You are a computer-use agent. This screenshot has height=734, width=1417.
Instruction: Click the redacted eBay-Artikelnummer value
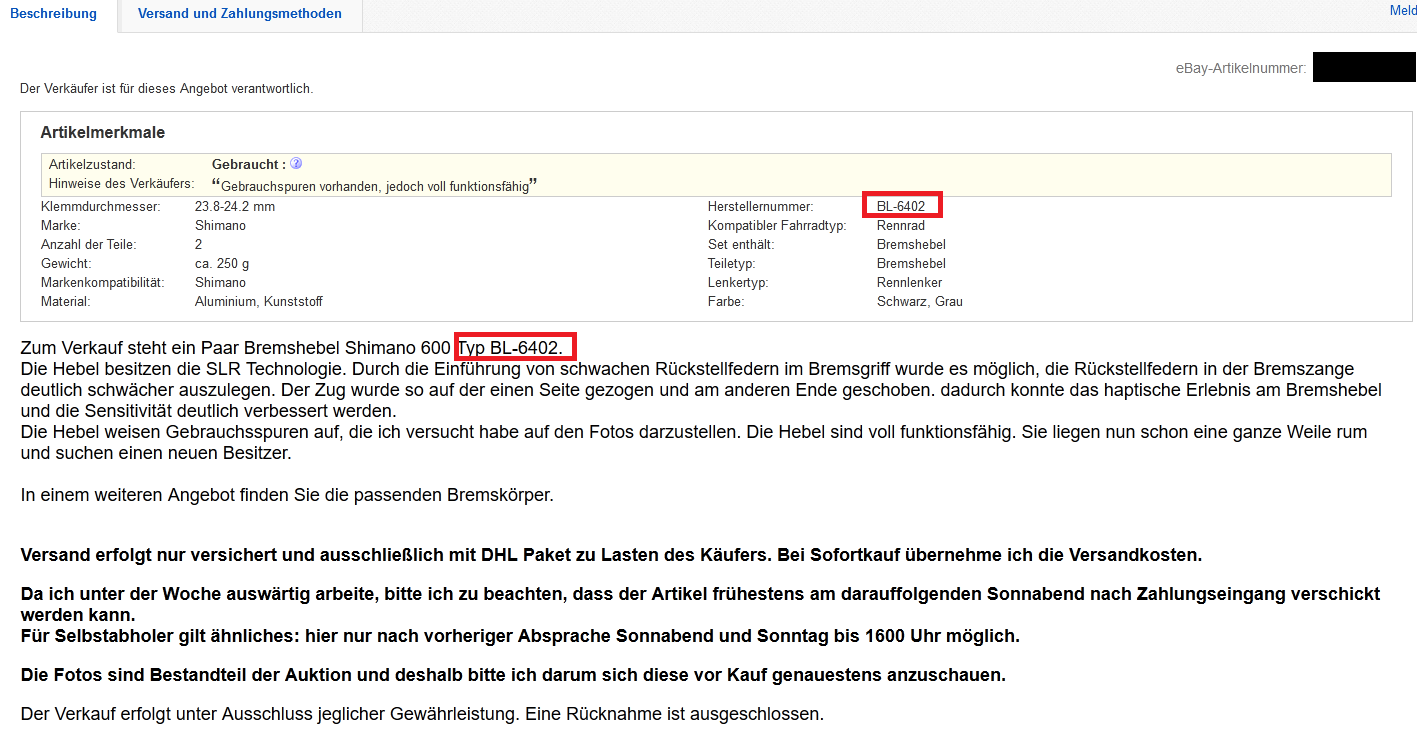(x=1363, y=68)
